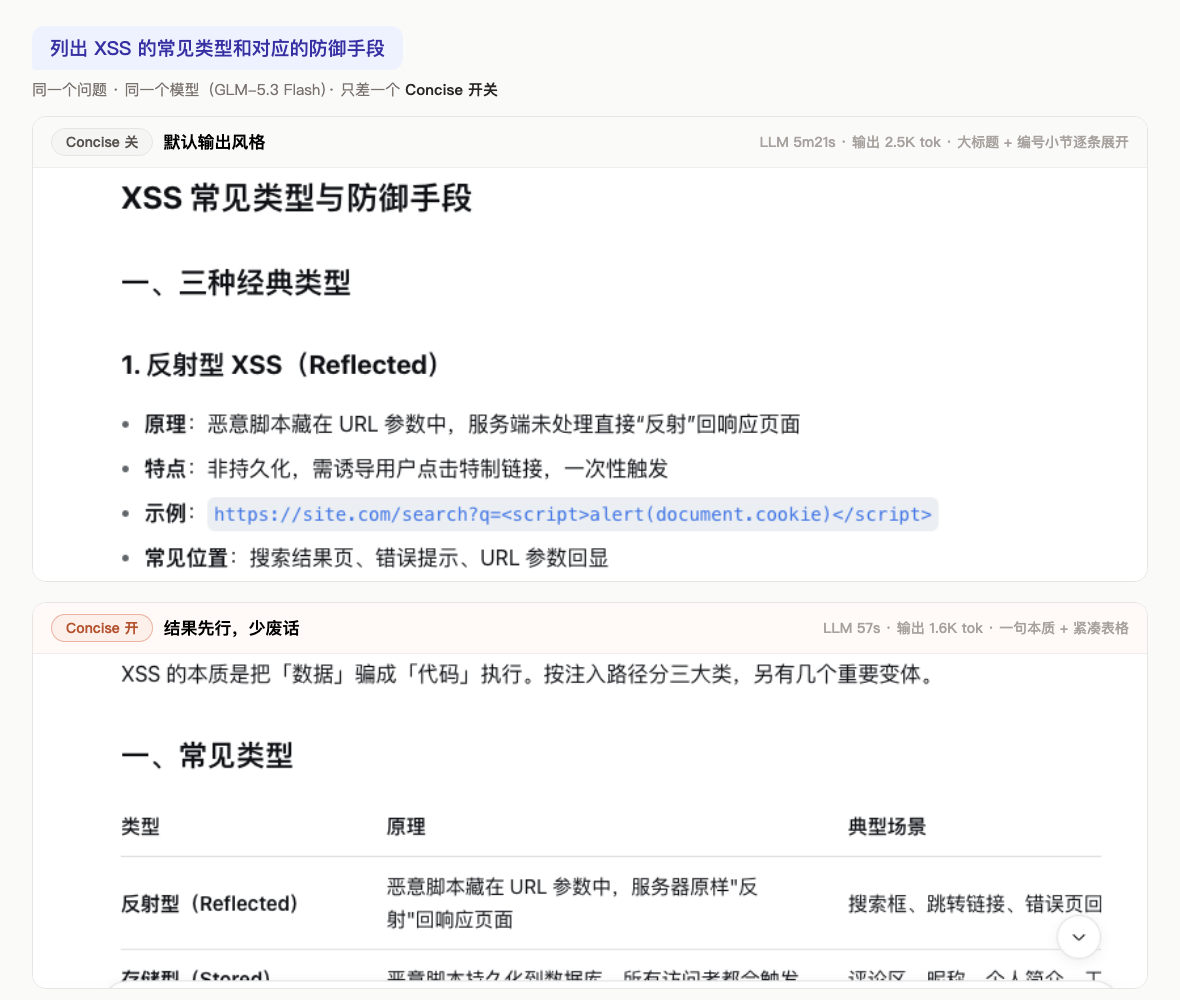Click the '典型场景' table column header
Viewport: 1180px width, 1000px height.
887,827
